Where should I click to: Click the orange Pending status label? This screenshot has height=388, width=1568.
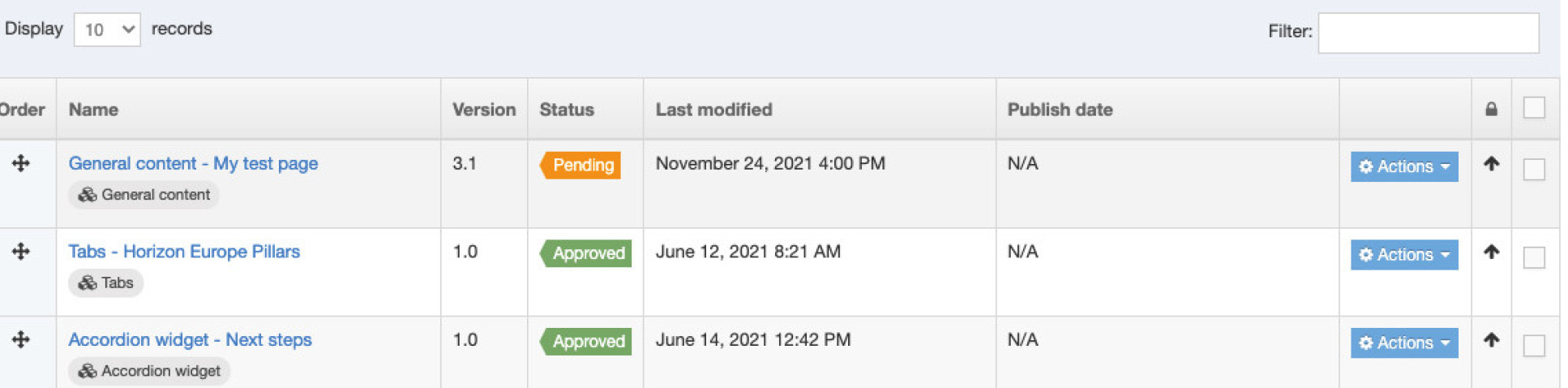coord(581,165)
